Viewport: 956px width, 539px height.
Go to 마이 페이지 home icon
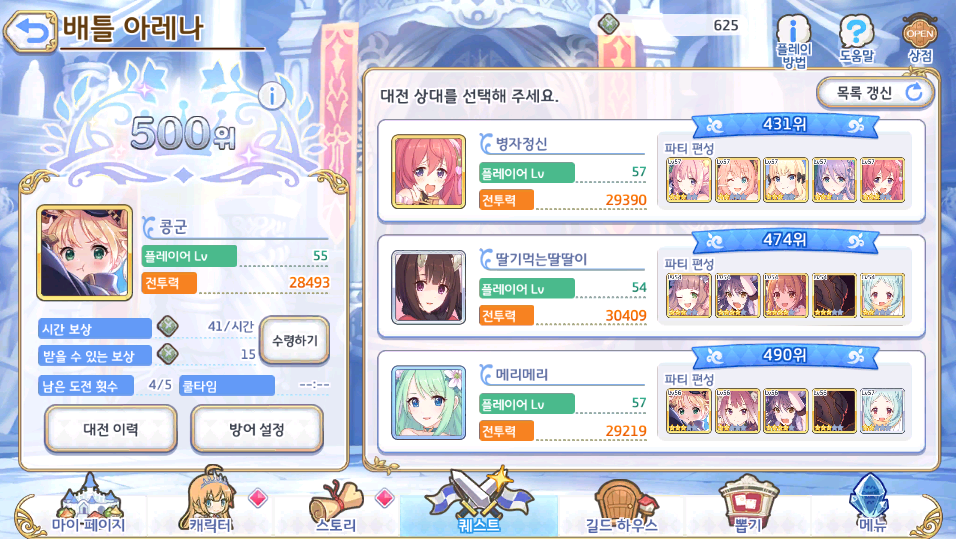(88, 505)
